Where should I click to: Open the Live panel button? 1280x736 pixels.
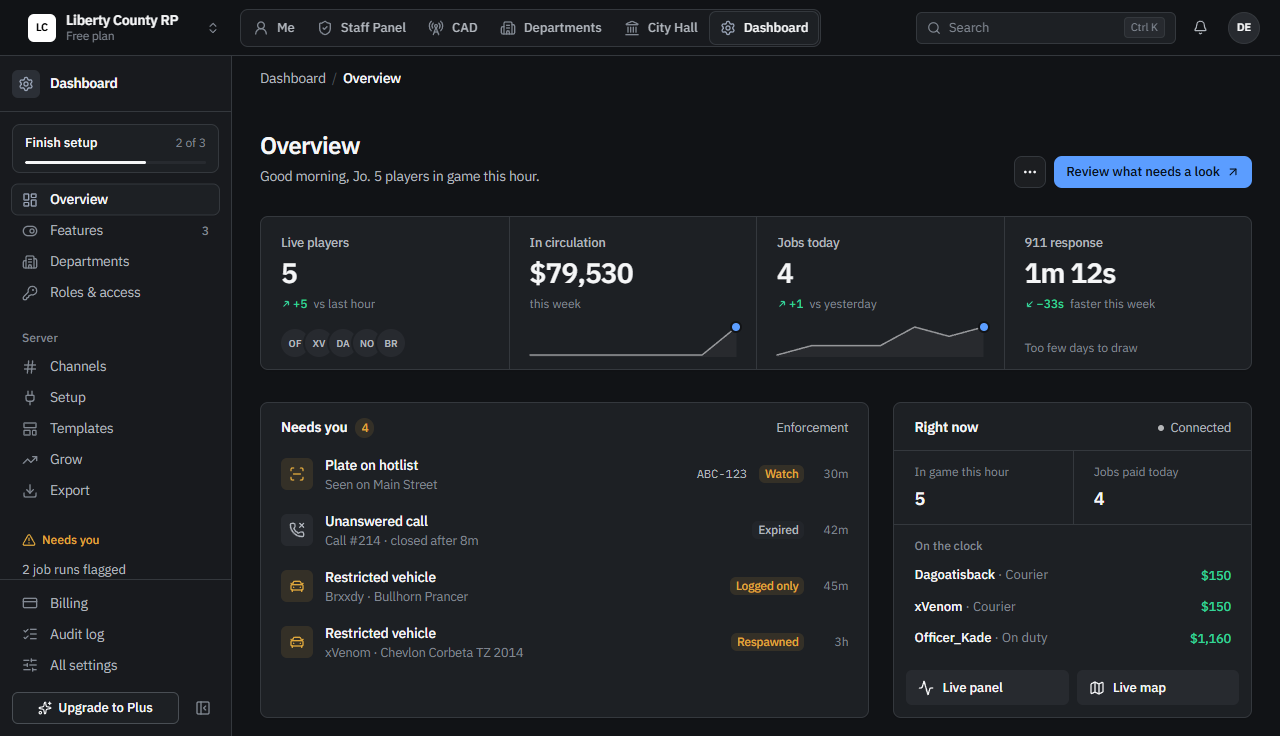pos(987,688)
